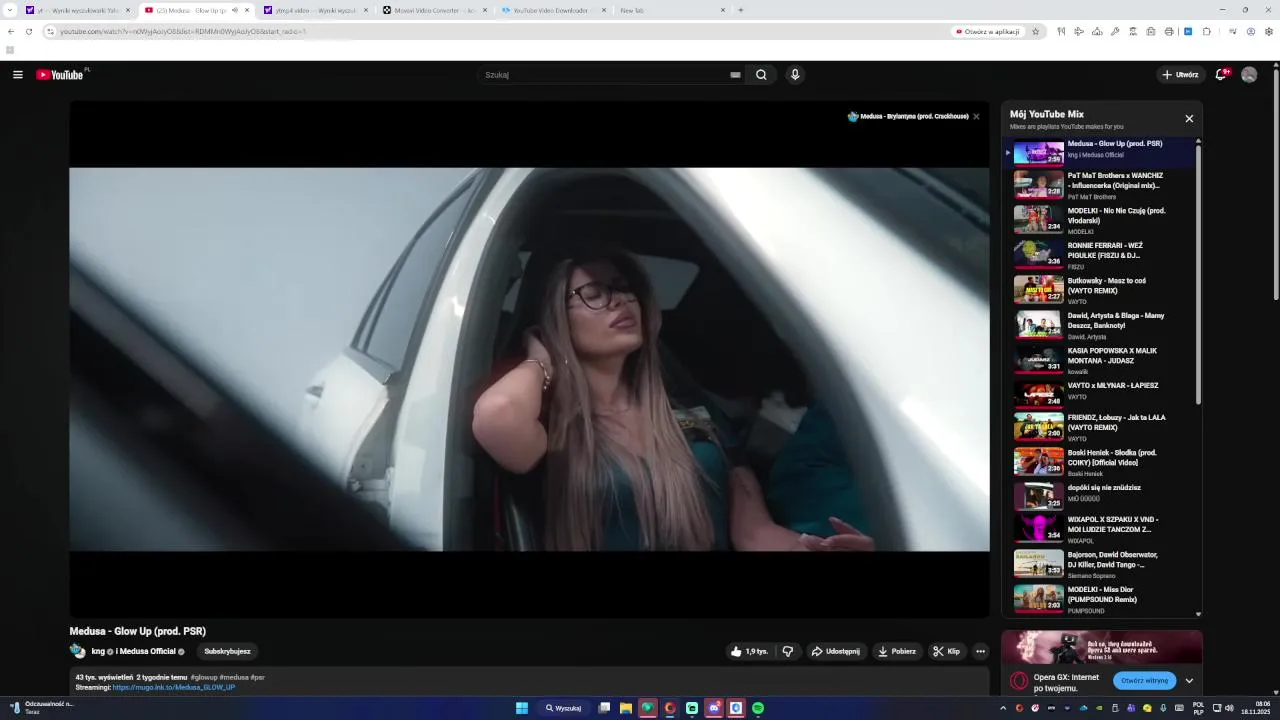The width and height of the screenshot is (1280, 720).
Task: Click the Subskrybujesz subscription button
Action: point(227,651)
